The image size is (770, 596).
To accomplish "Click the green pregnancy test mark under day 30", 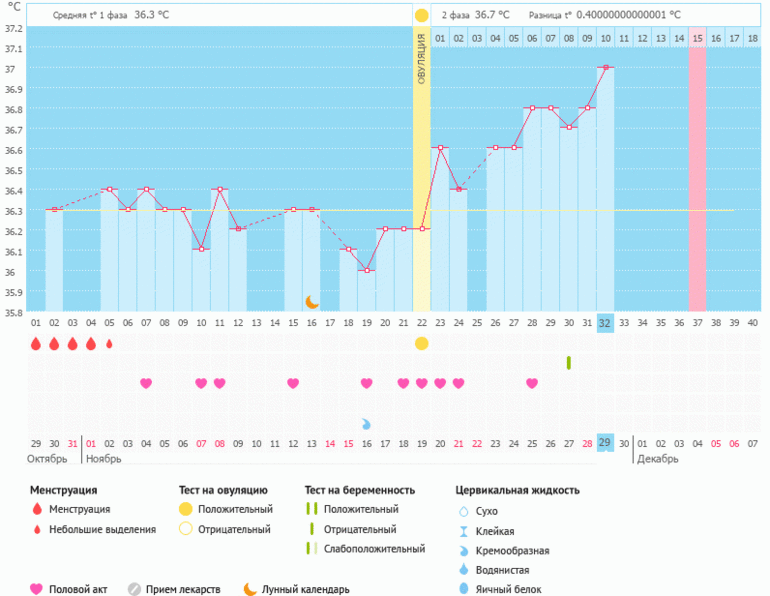I will point(568,362).
